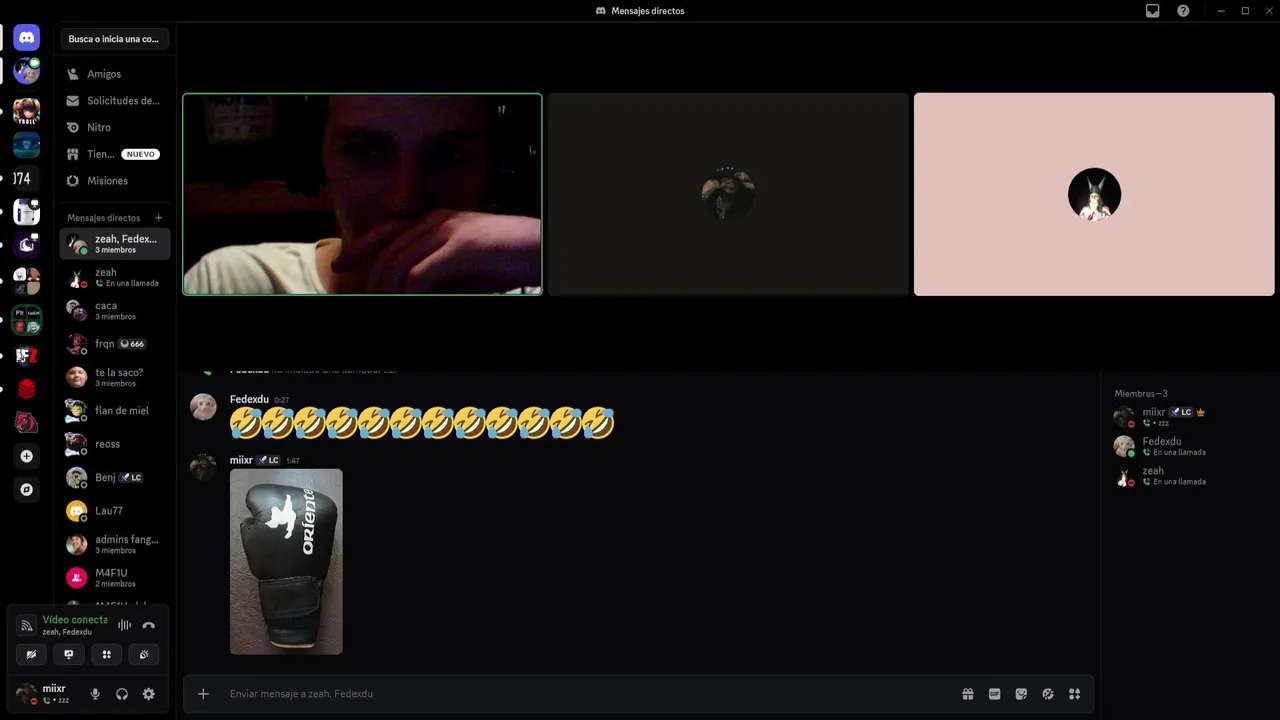Open Misiones page

click(x=114, y=181)
